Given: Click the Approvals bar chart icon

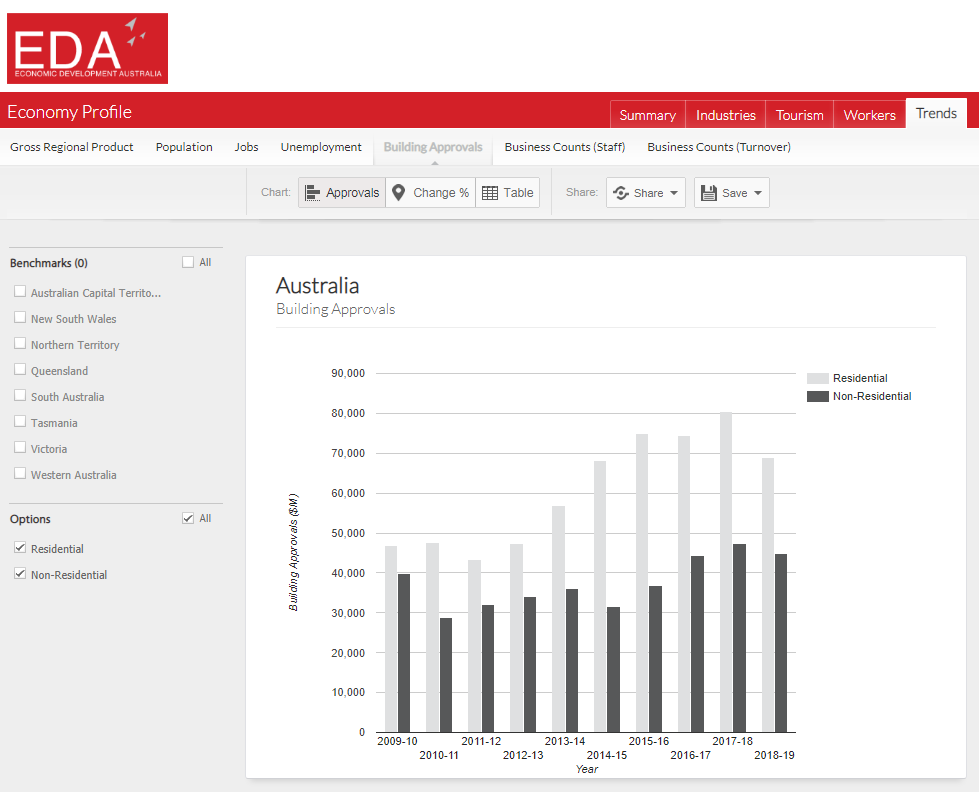Looking at the screenshot, I should (x=312, y=193).
